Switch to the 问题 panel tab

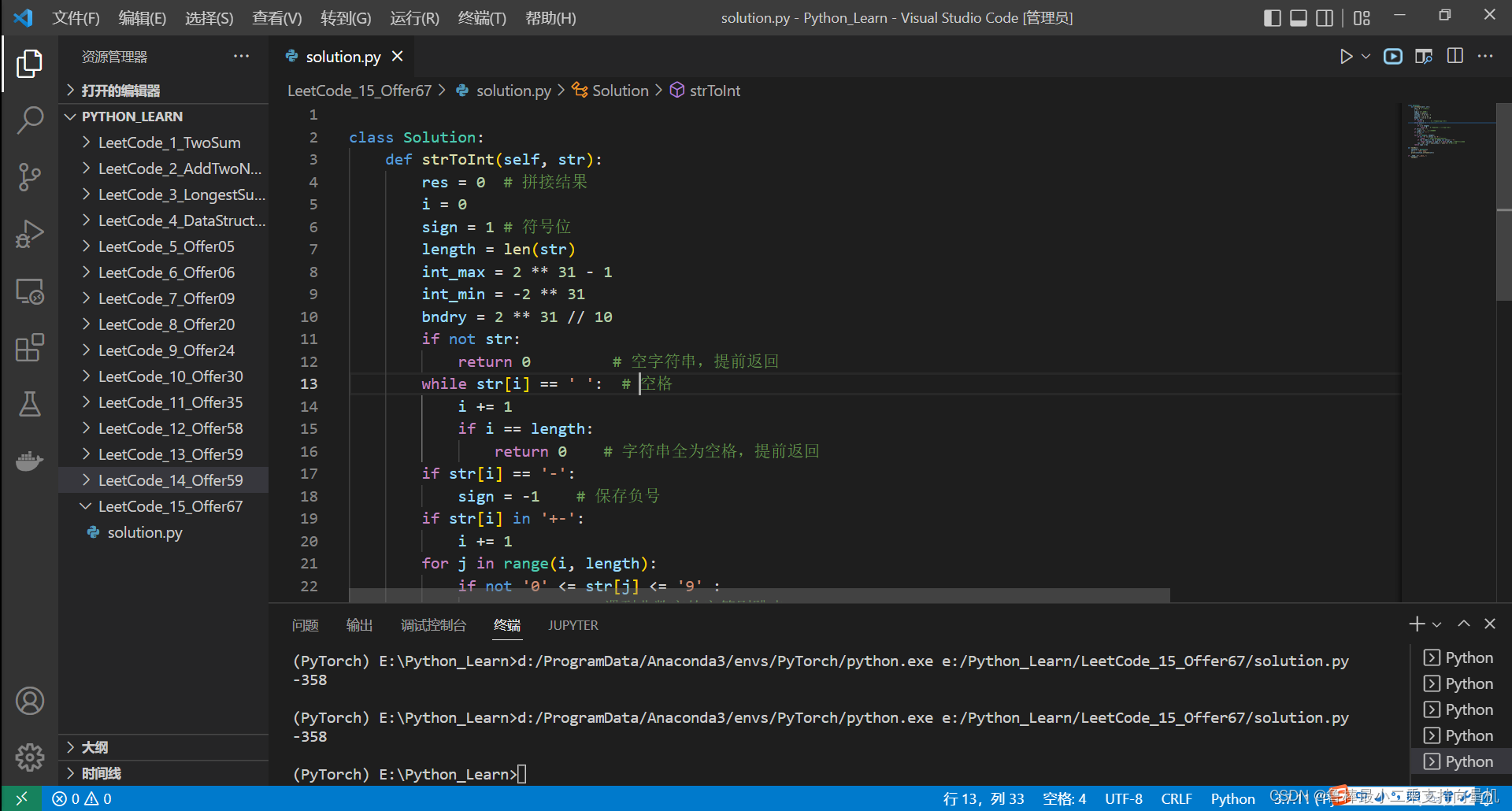(x=305, y=625)
